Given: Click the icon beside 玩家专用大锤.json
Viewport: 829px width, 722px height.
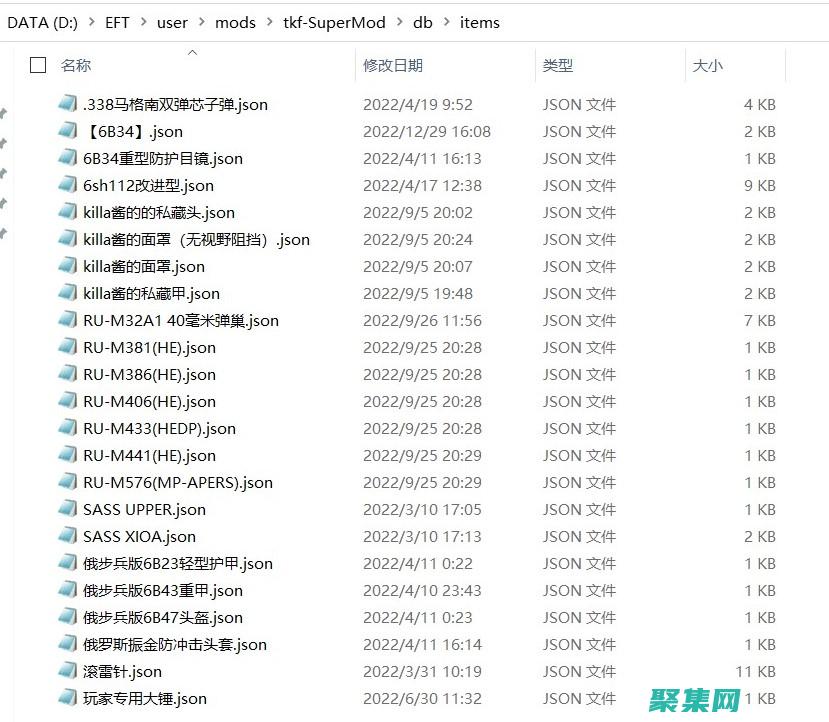Looking at the screenshot, I should tap(68, 698).
